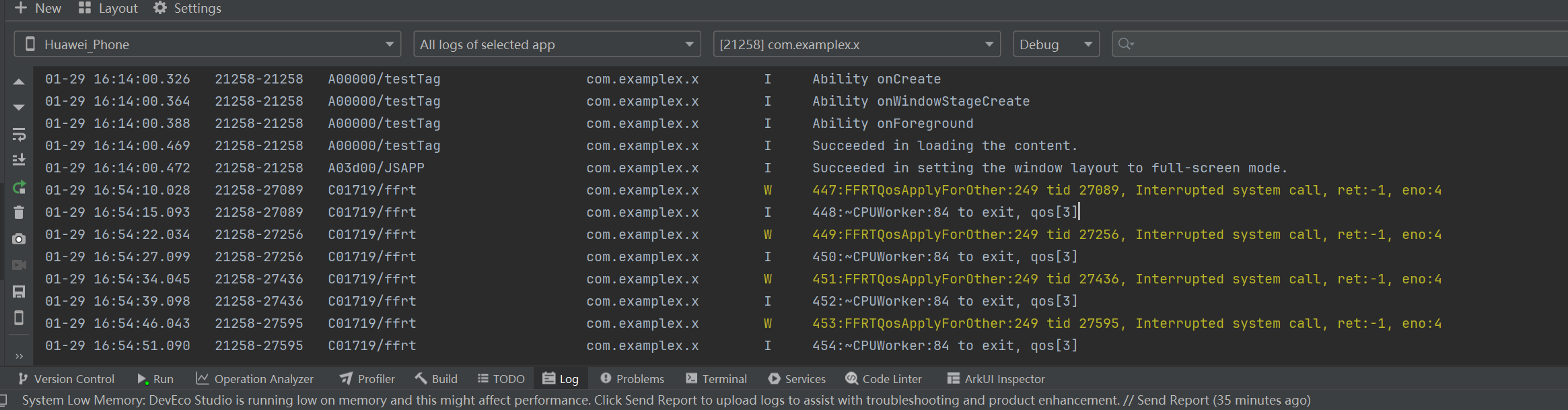Click the System Low Memory status message
The height and width of the screenshot is (410, 1568).
pyautogui.click(x=666, y=400)
